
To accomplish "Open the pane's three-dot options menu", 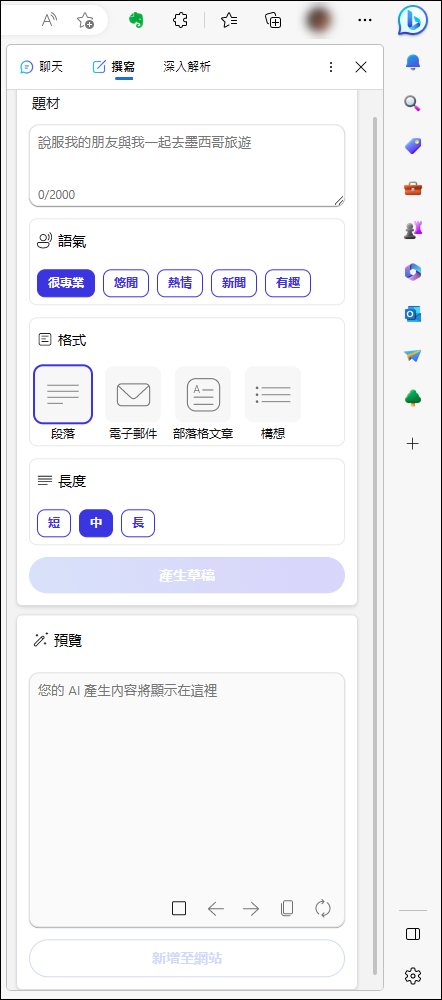I will tap(331, 67).
